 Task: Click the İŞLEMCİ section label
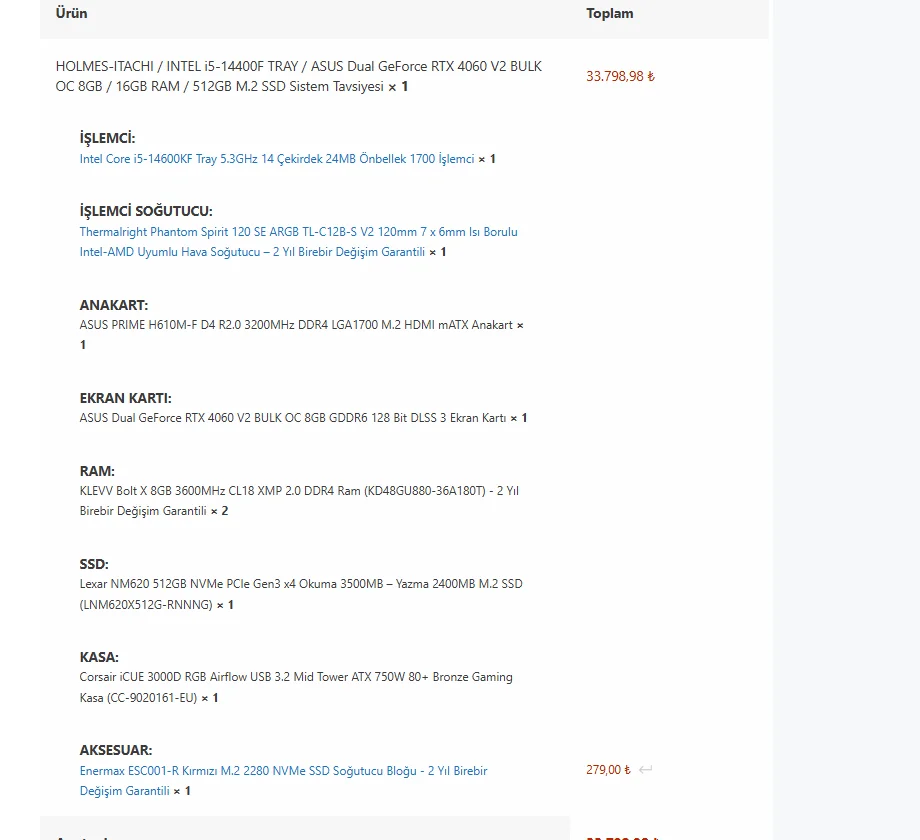pyautogui.click(x=107, y=138)
